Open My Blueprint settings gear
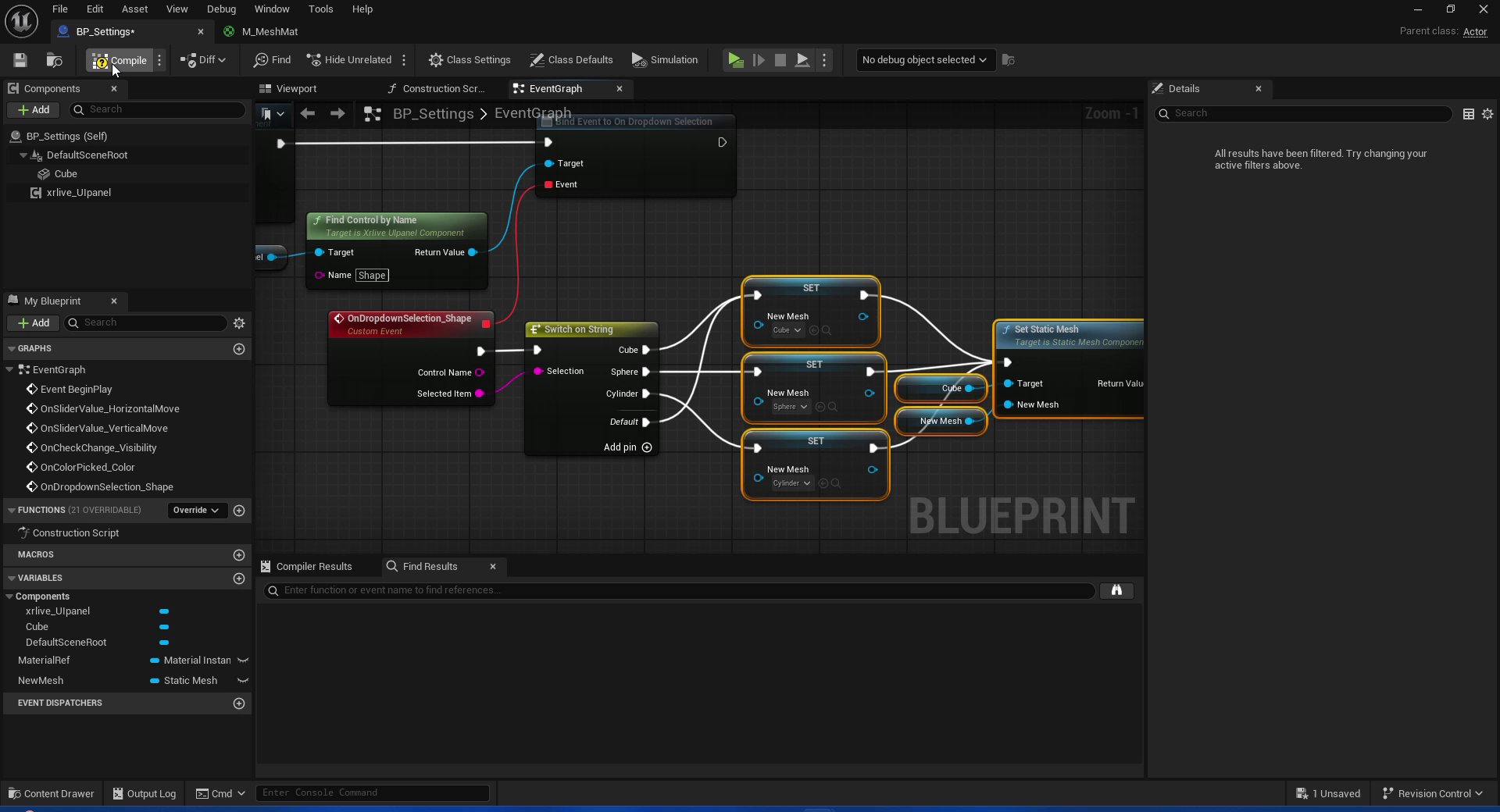This screenshot has height=812, width=1500. tap(239, 323)
